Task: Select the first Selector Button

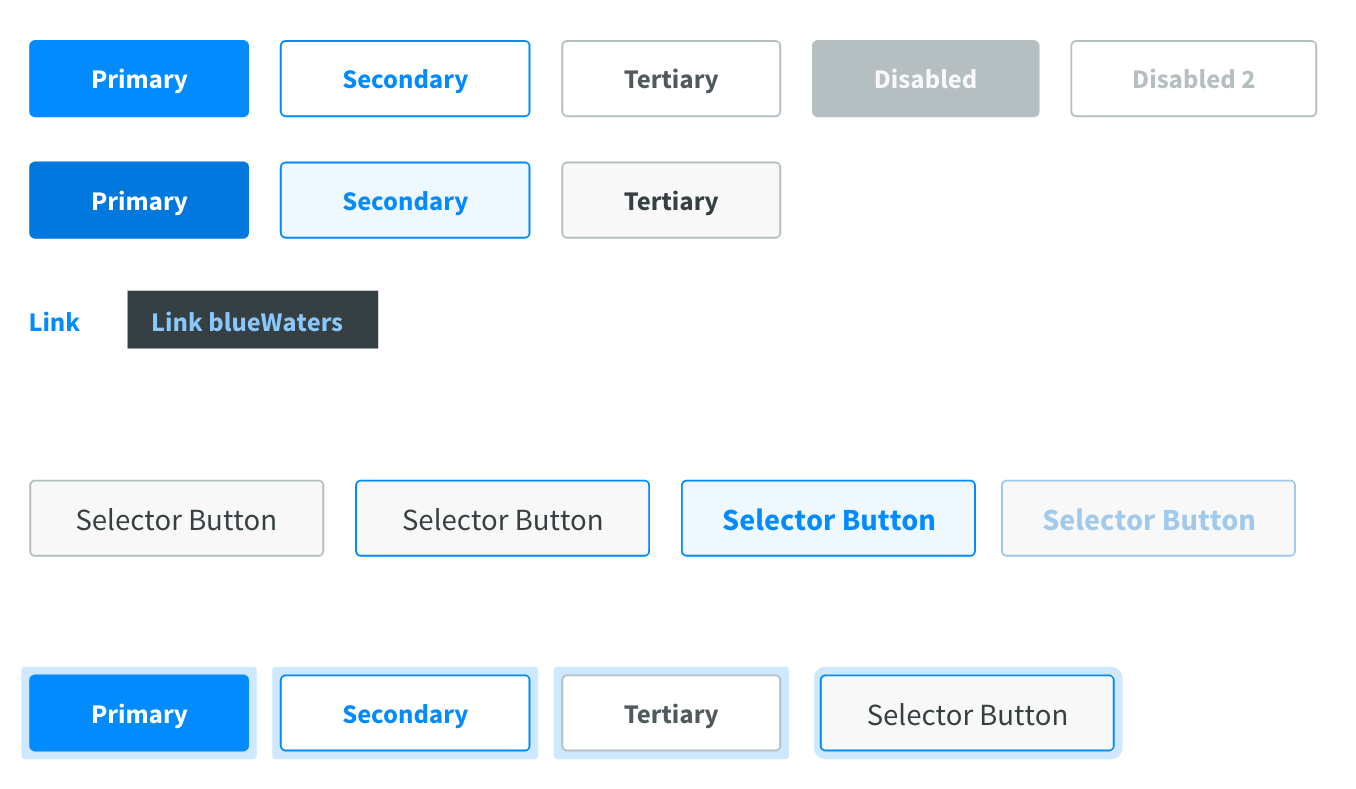Action: [176, 518]
